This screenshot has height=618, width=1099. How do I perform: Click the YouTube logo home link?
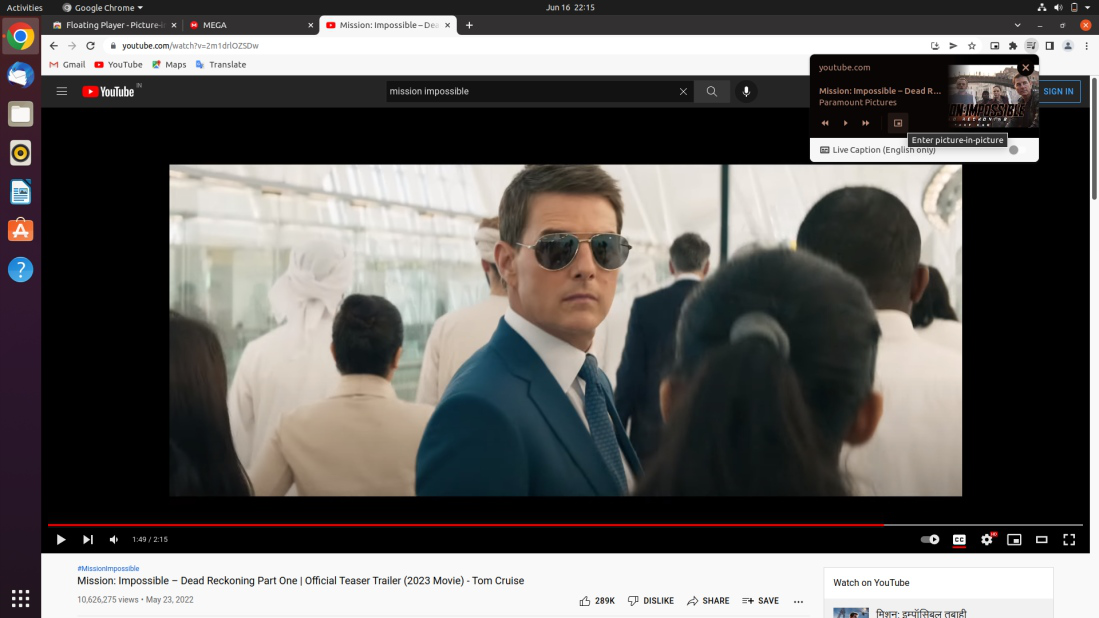(109, 91)
